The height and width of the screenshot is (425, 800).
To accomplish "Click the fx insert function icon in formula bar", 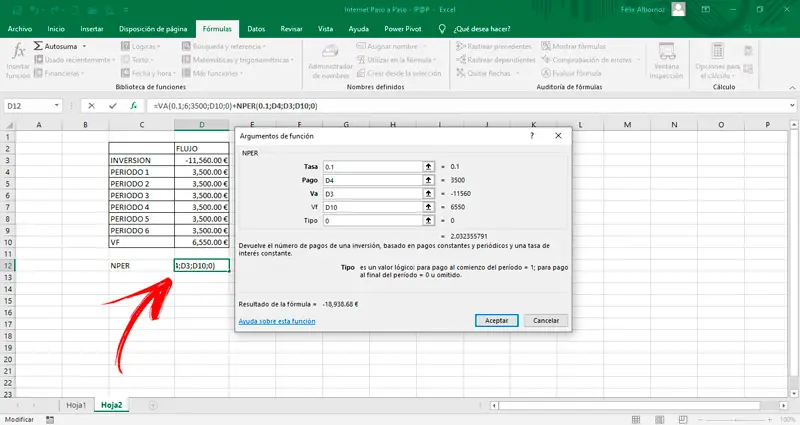I will point(133,105).
